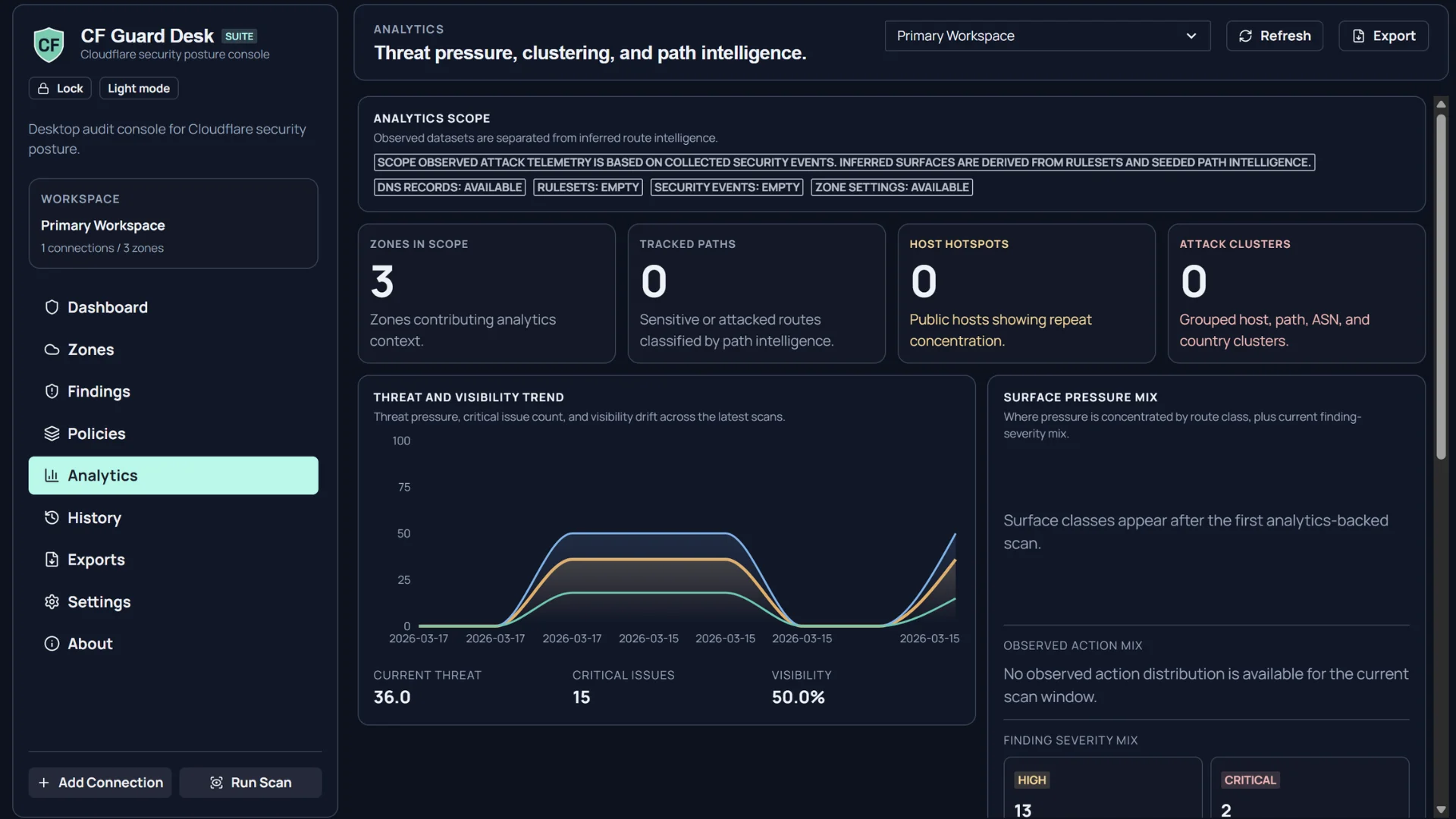Screen dimensions: 1456x819
Task: Click the Add Connection button
Action: coord(100,783)
